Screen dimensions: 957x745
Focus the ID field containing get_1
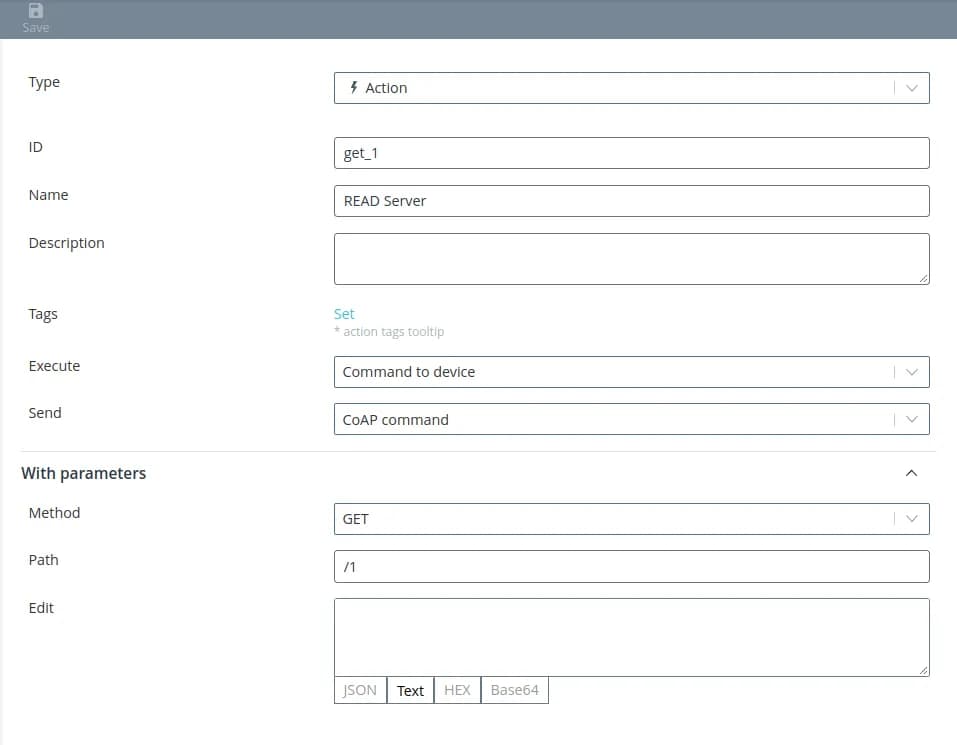point(631,153)
